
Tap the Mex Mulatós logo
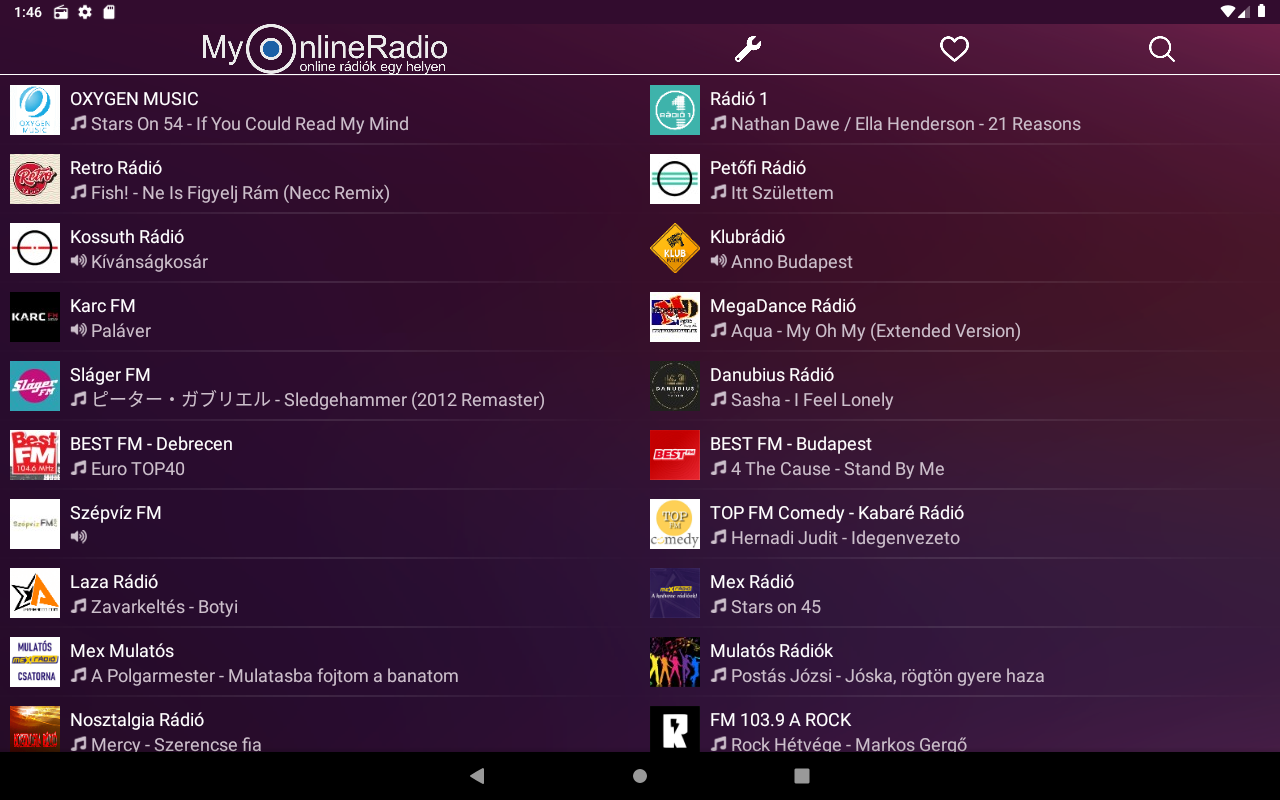tap(35, 662)
